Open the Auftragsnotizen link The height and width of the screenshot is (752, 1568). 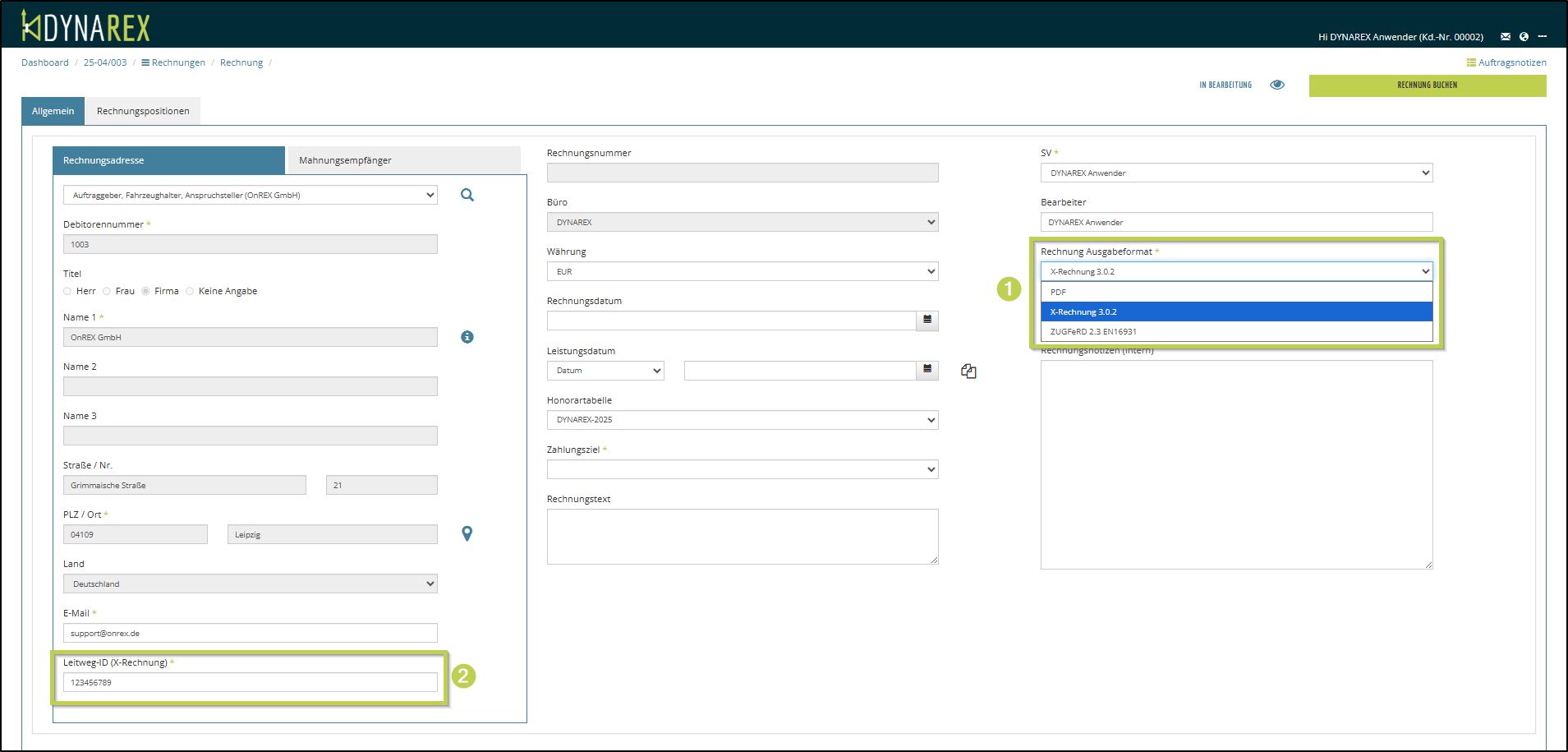point(1506,62)
